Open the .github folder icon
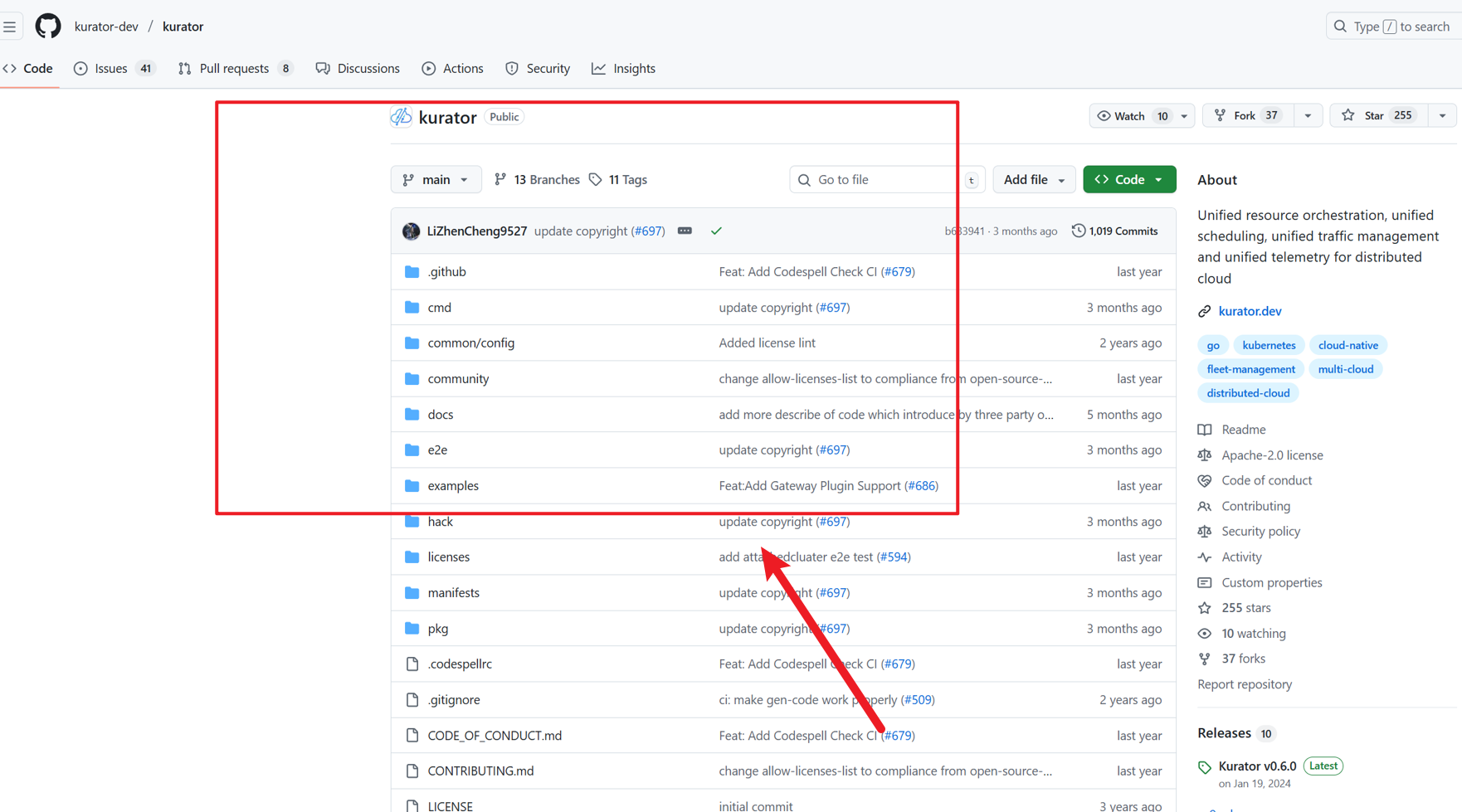Screen dimensions: 1462x812 coord(412,272)
